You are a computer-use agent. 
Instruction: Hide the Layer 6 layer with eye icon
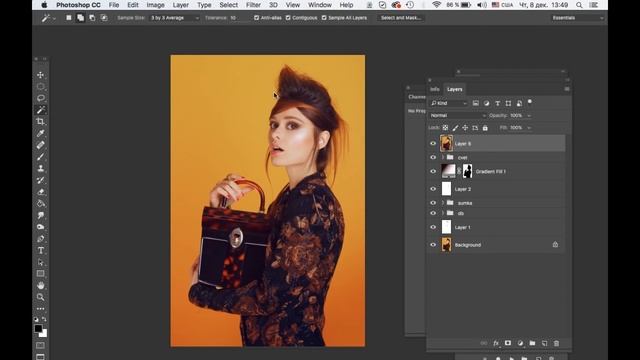tap(433, 144)
